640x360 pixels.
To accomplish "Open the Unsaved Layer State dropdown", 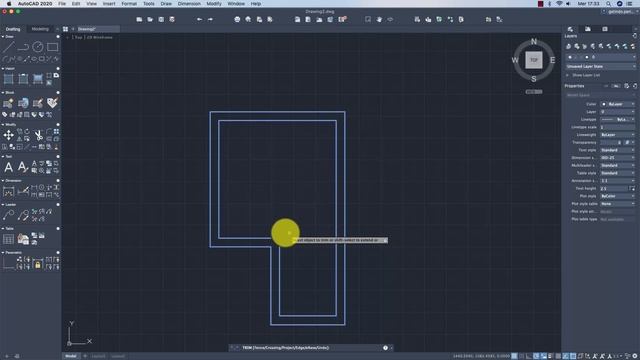I will tap(600, 66).
